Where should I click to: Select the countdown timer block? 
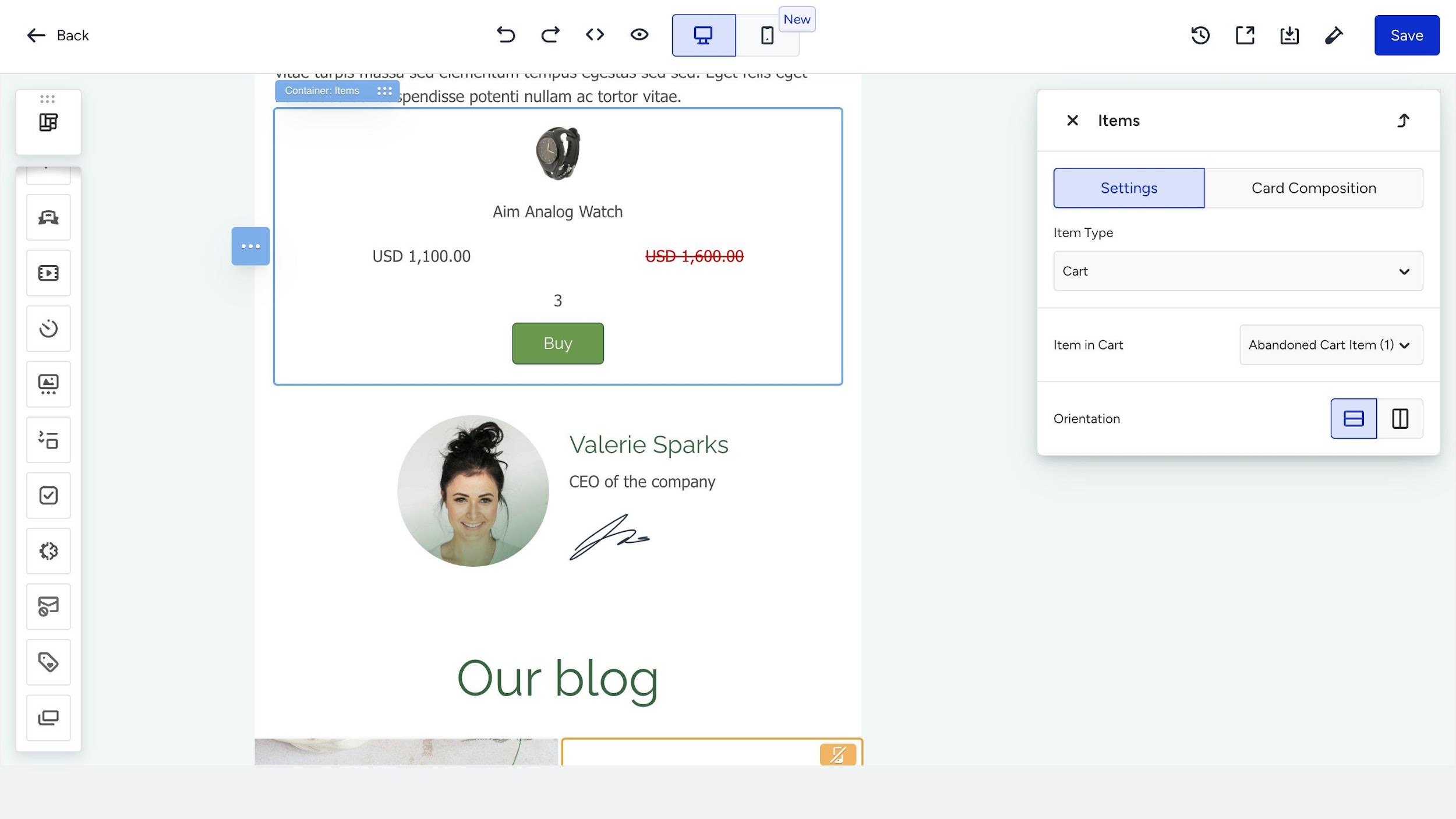(48, 329)
